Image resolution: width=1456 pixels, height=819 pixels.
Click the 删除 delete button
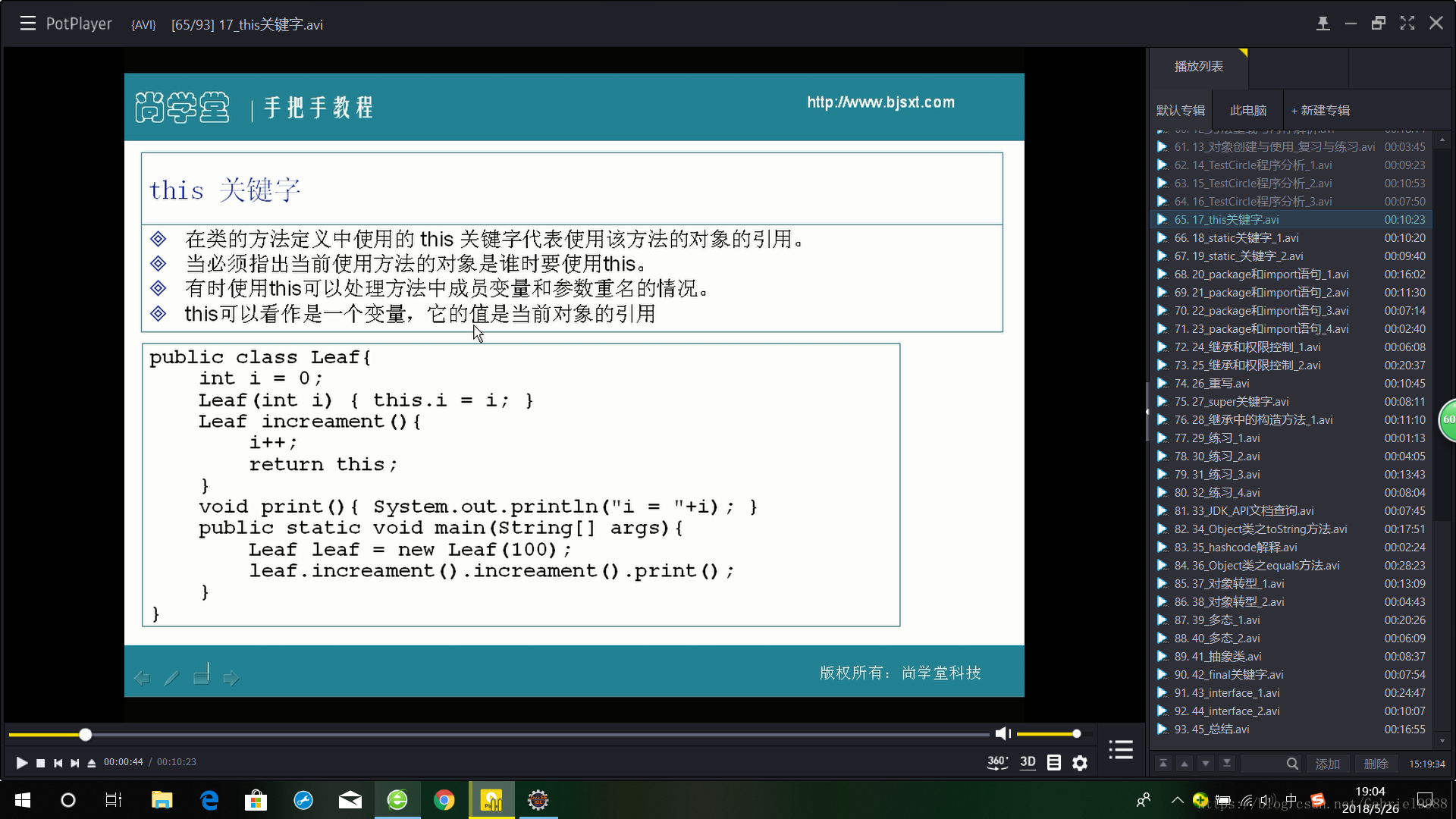coord(1376,764)
